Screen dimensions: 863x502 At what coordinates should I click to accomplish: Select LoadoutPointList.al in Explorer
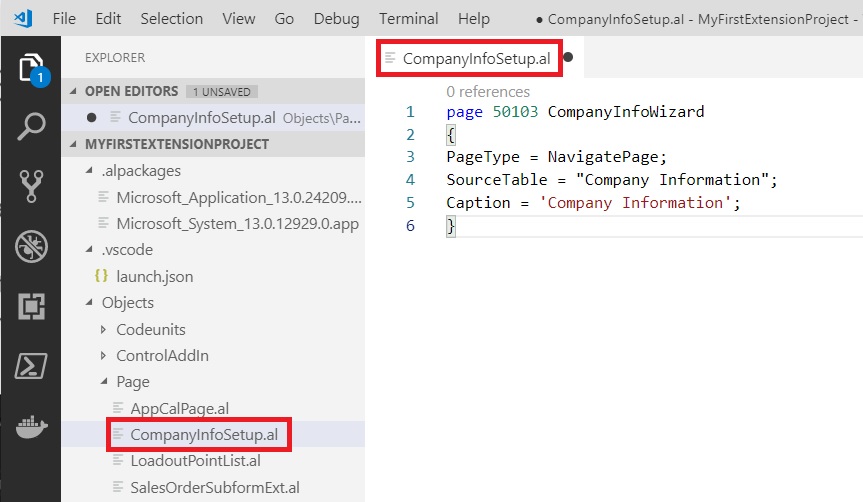click(x=195, y=461)
